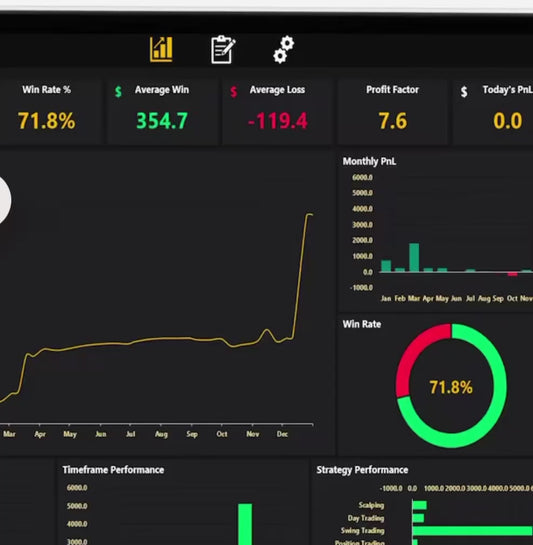Image resolution: width=533 pixels, height=545 pixels.
Task: Click the Profit Factor label
Action: (x=392, y=90)
